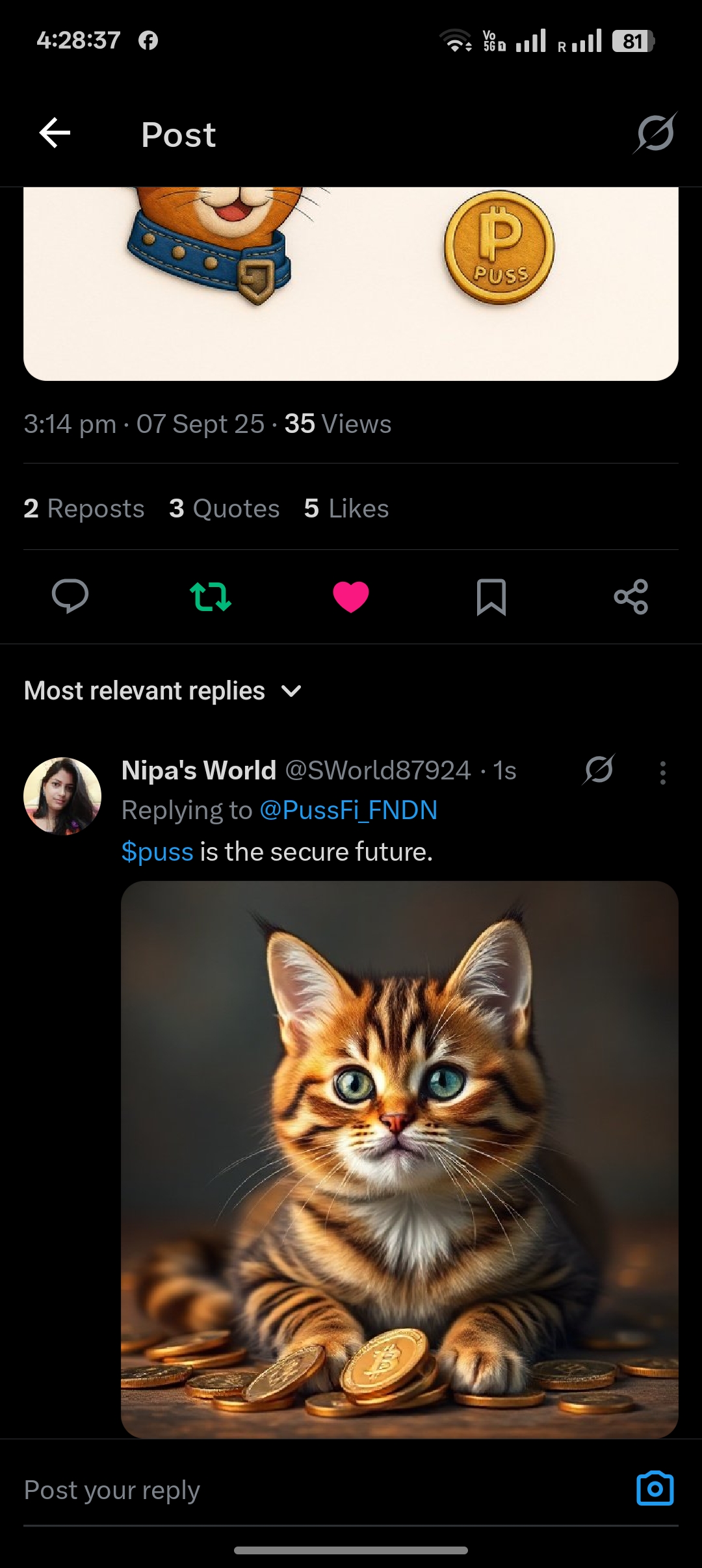Tap the $puss cashtag link
This screenshot has height=1568, width=702.
coord(157,852)
